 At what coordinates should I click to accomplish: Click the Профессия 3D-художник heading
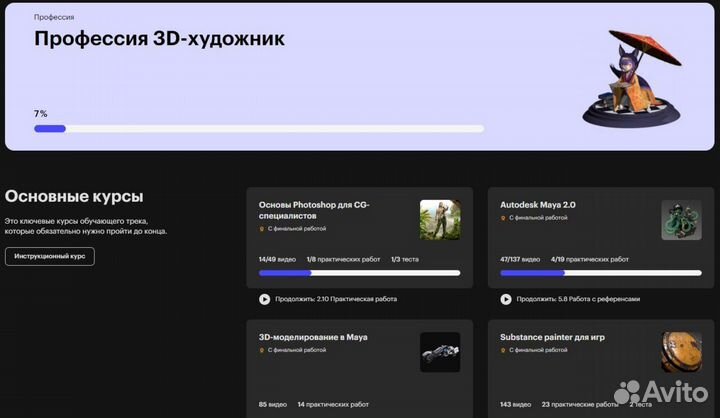tap(159, 39)
